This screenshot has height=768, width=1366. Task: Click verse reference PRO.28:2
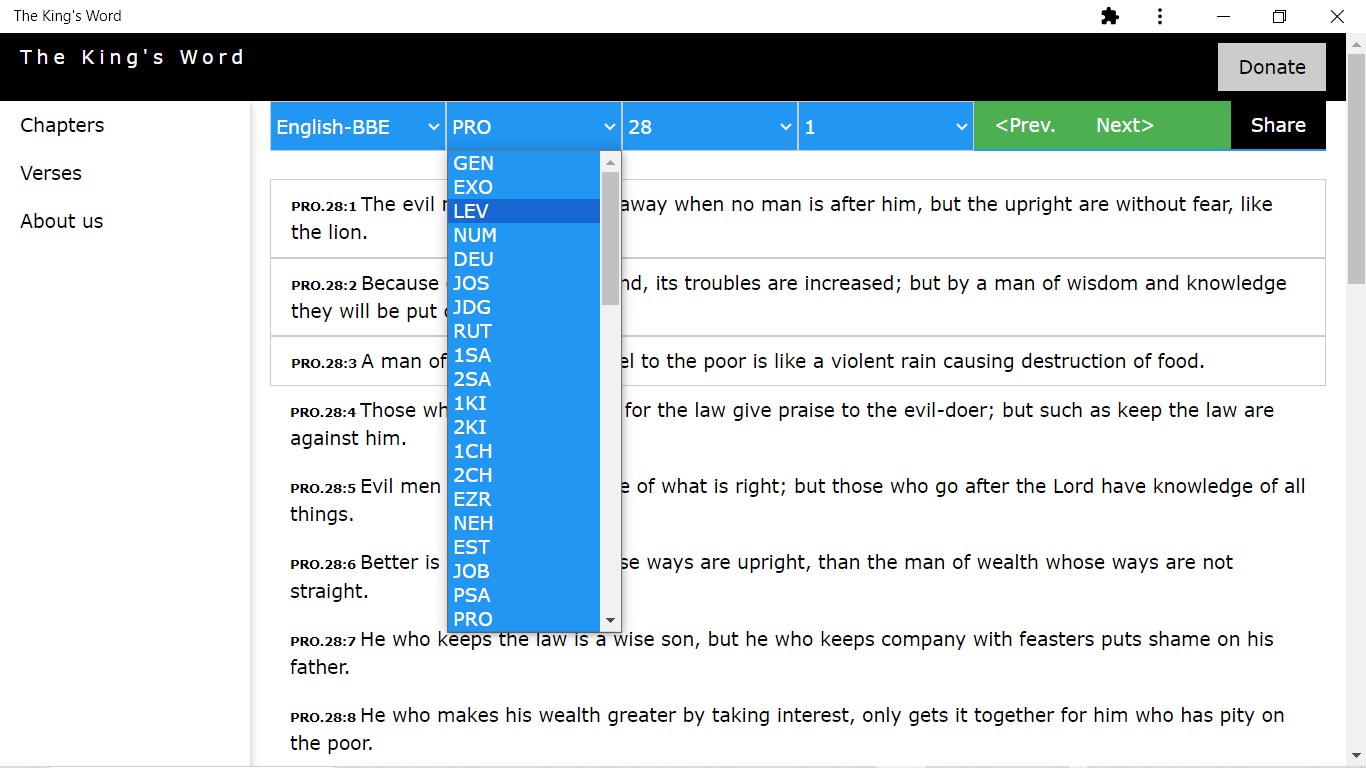coord(324,285)
